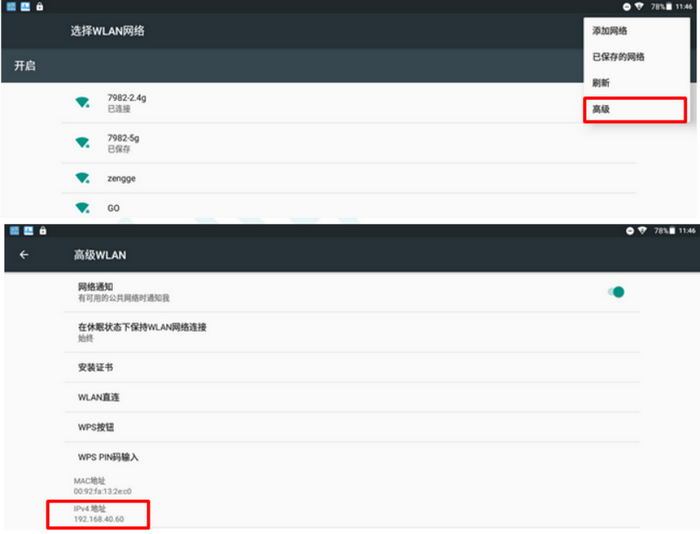This screenshot has width=700, height=534.
Task: Click the Wi-Fi icon next to 7982-2.4g
Action: tap(82, 103)
